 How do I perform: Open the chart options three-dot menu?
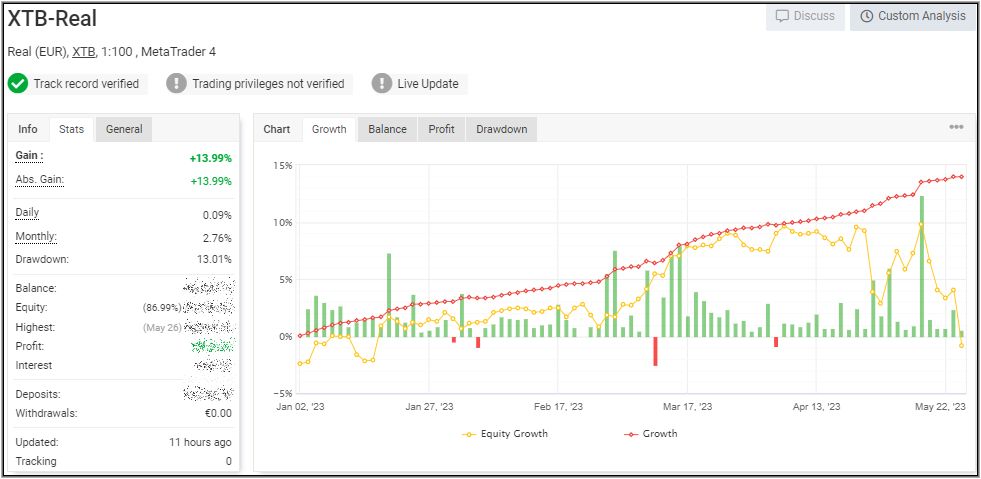coord(956,128)
